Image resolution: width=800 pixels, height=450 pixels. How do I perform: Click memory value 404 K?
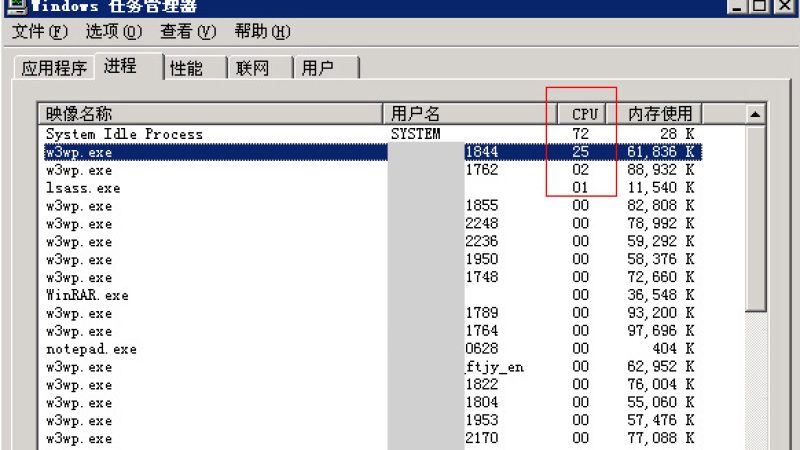673,349
